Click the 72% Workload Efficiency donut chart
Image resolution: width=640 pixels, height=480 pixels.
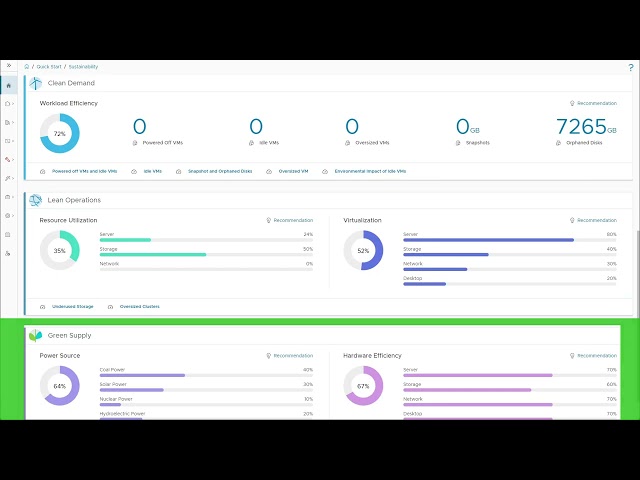pyautogui.click(x=60, y=133)
